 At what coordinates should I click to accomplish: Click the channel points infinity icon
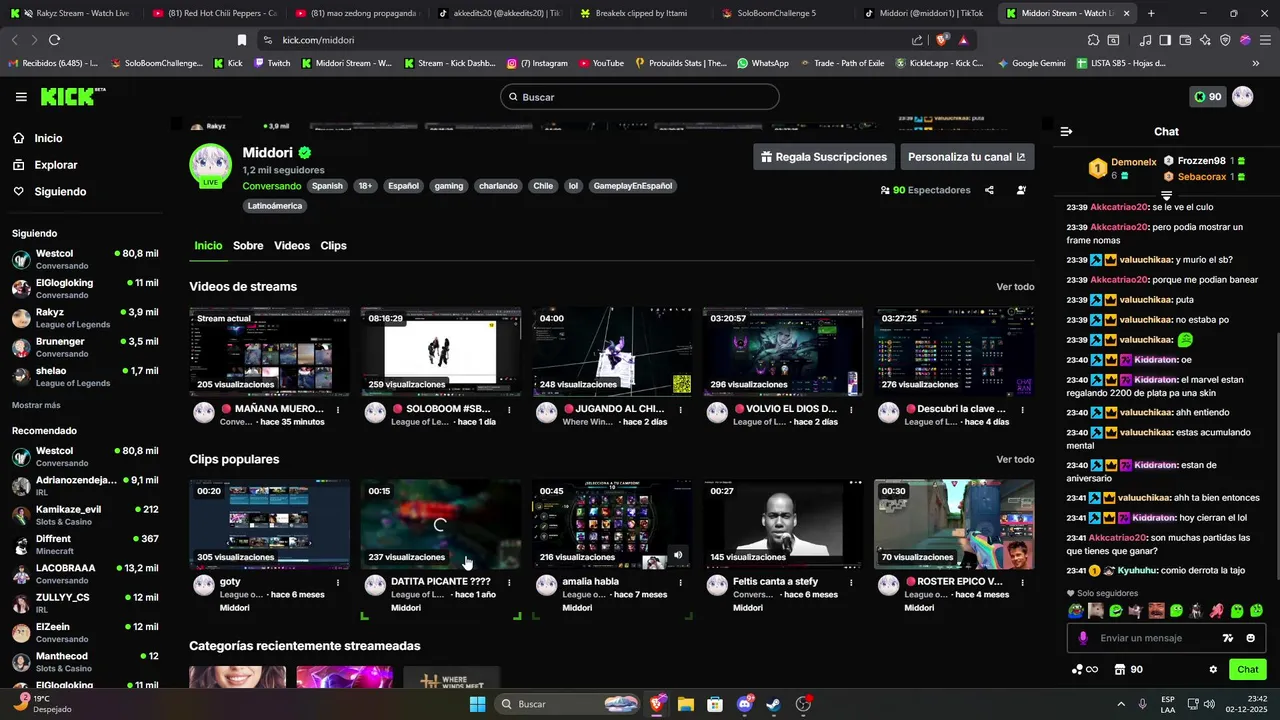click(1085, 669)
